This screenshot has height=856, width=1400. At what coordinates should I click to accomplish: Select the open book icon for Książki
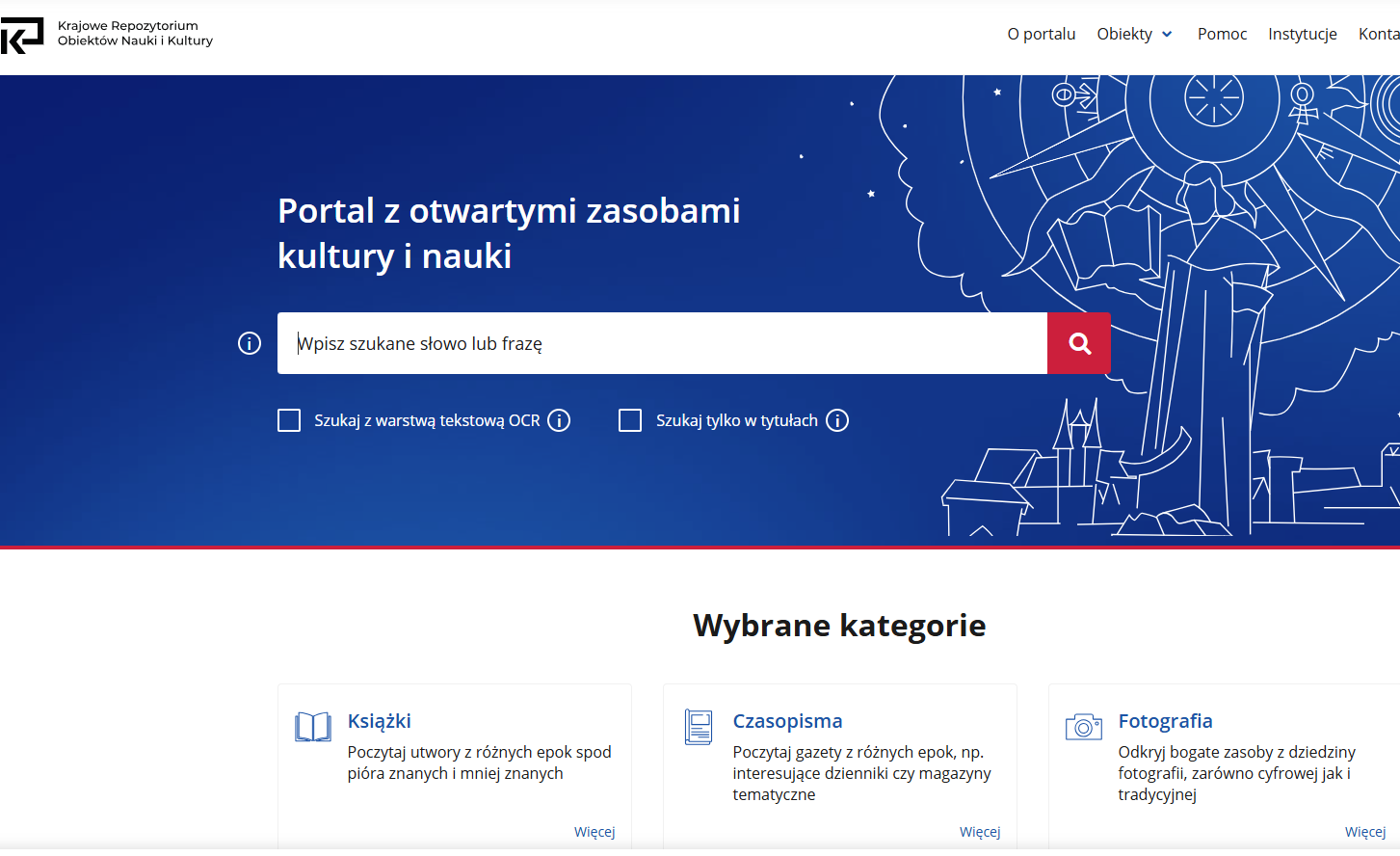pyautogui.click(x=312, y=726)
